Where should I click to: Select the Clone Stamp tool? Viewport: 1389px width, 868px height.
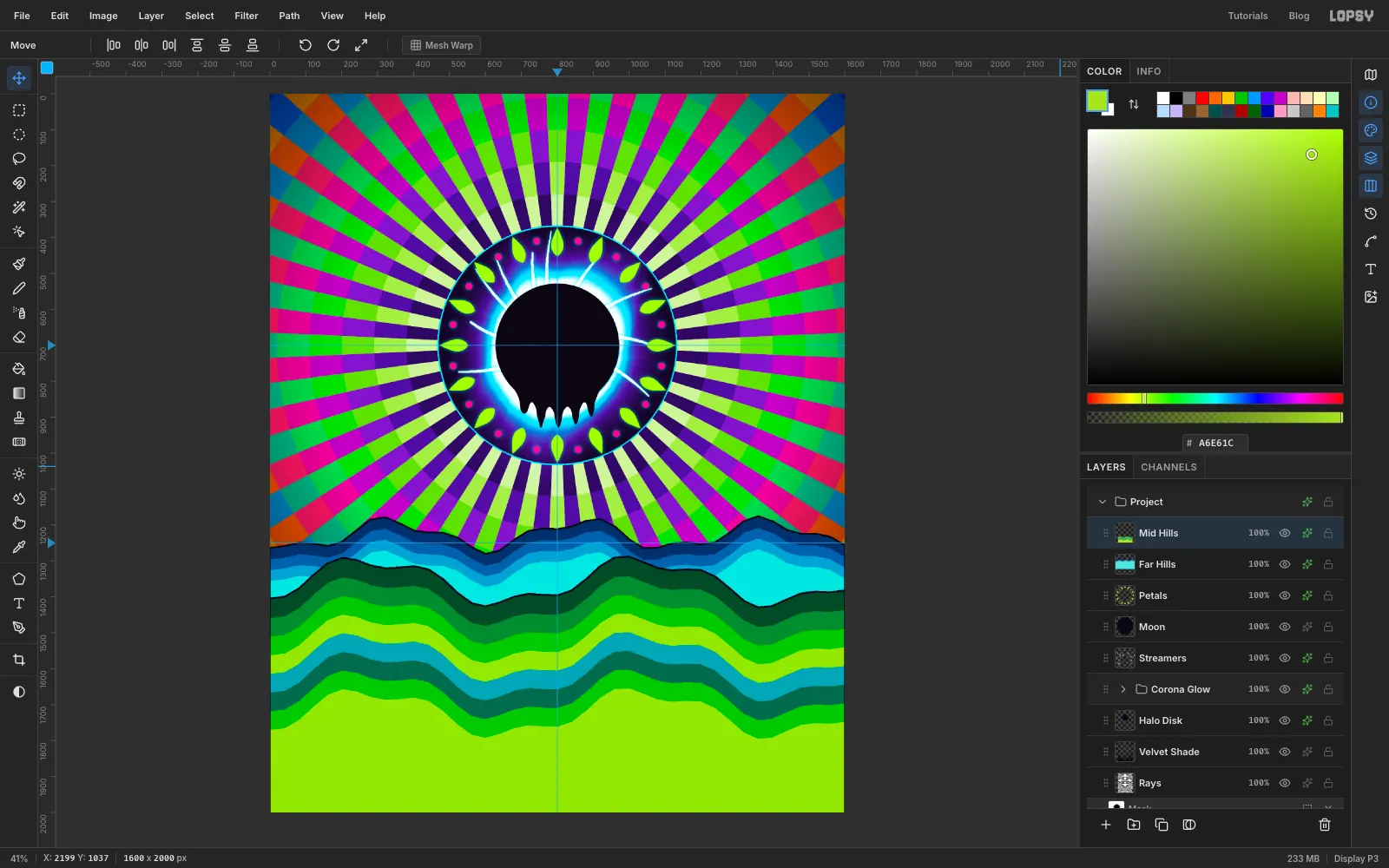pyautogui.click(x=19, y=418)
